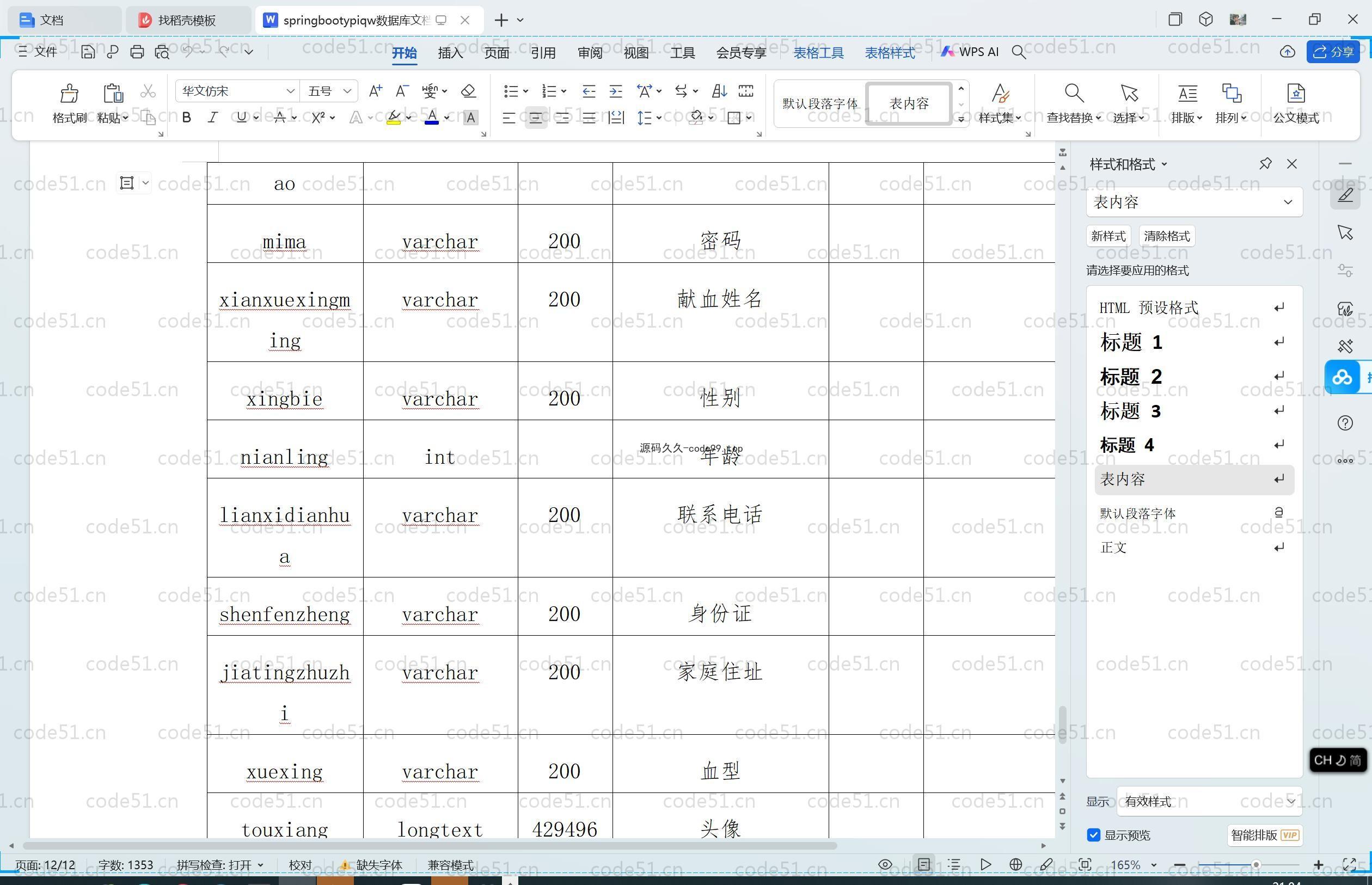This screenshot has height=885, width=1372.
Task: Click the numbered list icon
Action: point(549,91)
